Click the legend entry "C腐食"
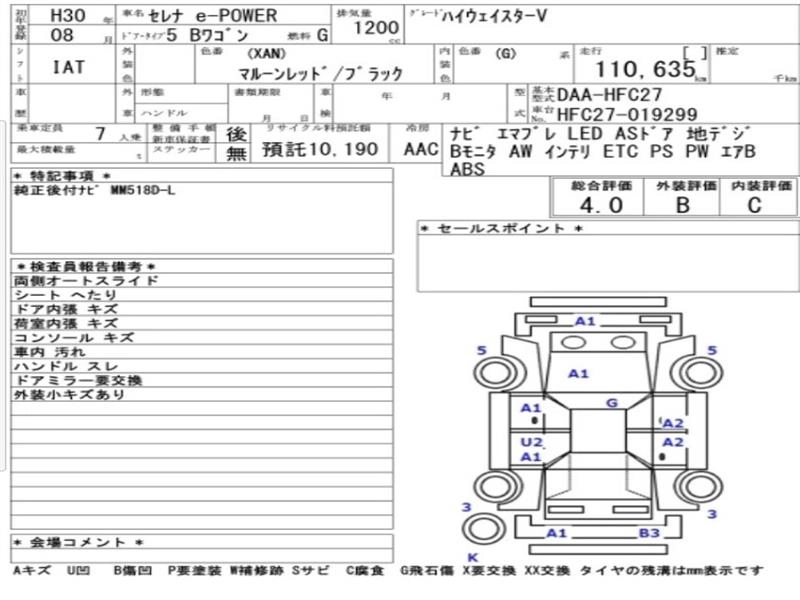This screenshot has width=800, height=600. (x=364, y=570)
